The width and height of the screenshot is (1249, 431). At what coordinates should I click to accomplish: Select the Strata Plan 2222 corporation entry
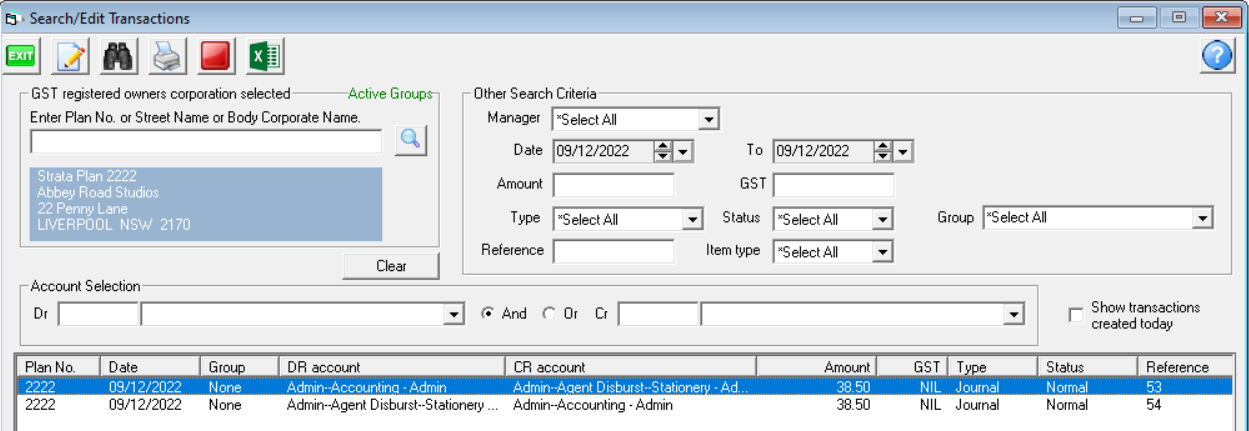[206, 204]
